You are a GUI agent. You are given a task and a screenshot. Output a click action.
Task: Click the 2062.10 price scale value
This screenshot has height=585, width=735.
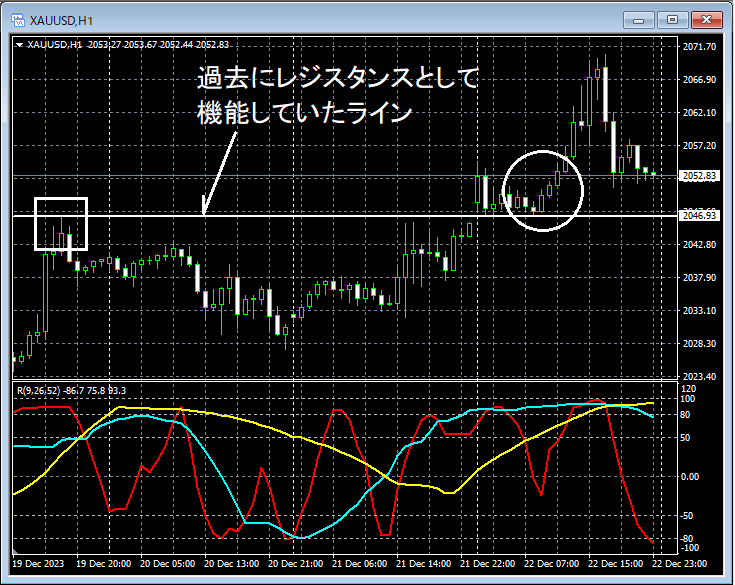(x=699, y=112)
